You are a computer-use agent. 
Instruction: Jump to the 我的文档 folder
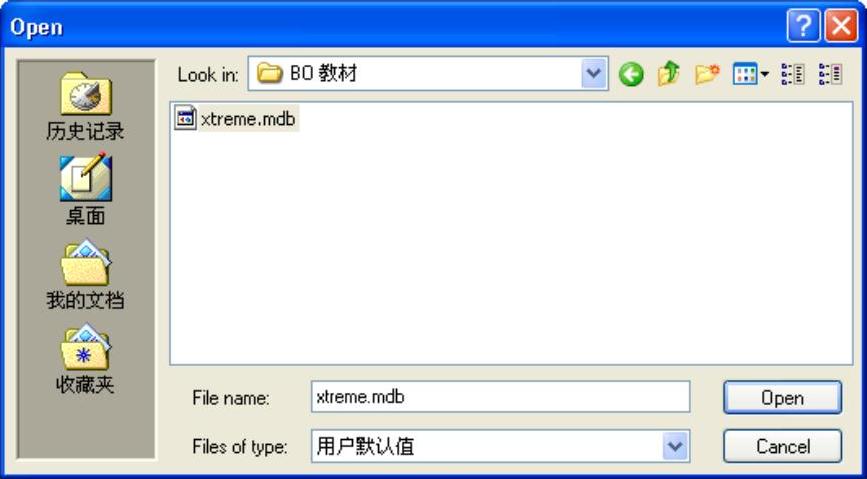coord(86,275)
